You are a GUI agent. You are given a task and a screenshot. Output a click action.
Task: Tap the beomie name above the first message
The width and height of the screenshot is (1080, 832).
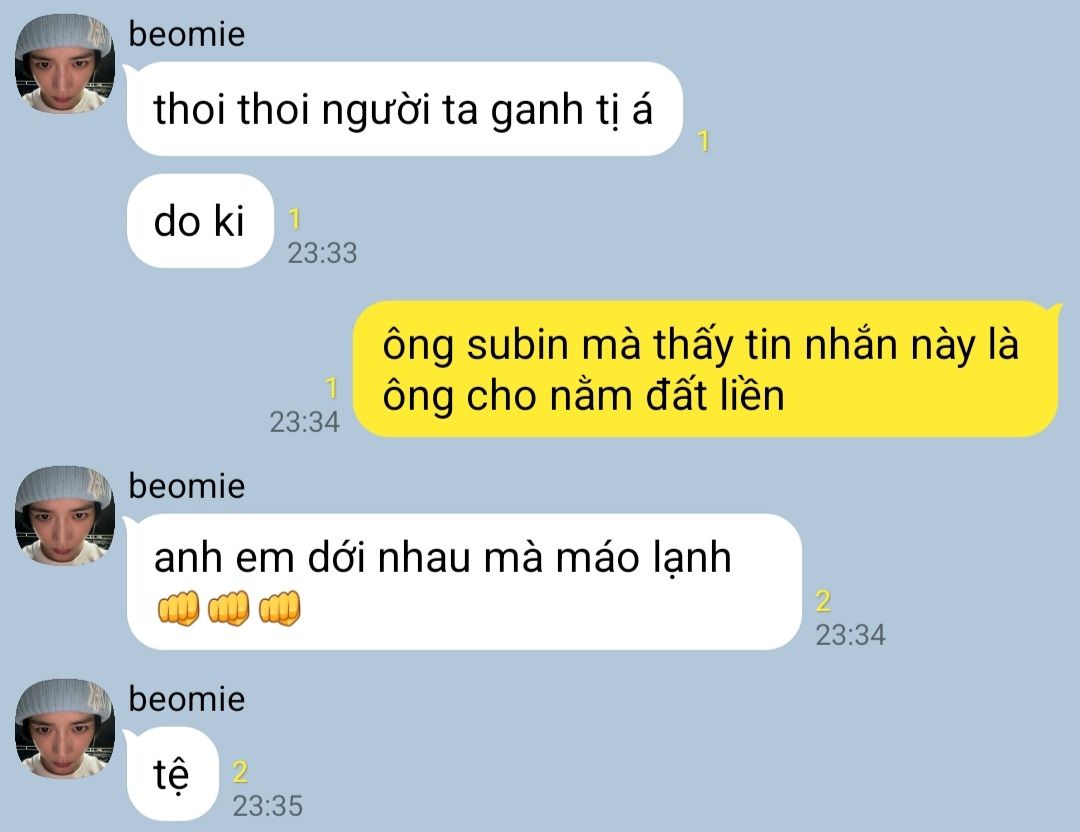tap(187, 34)
